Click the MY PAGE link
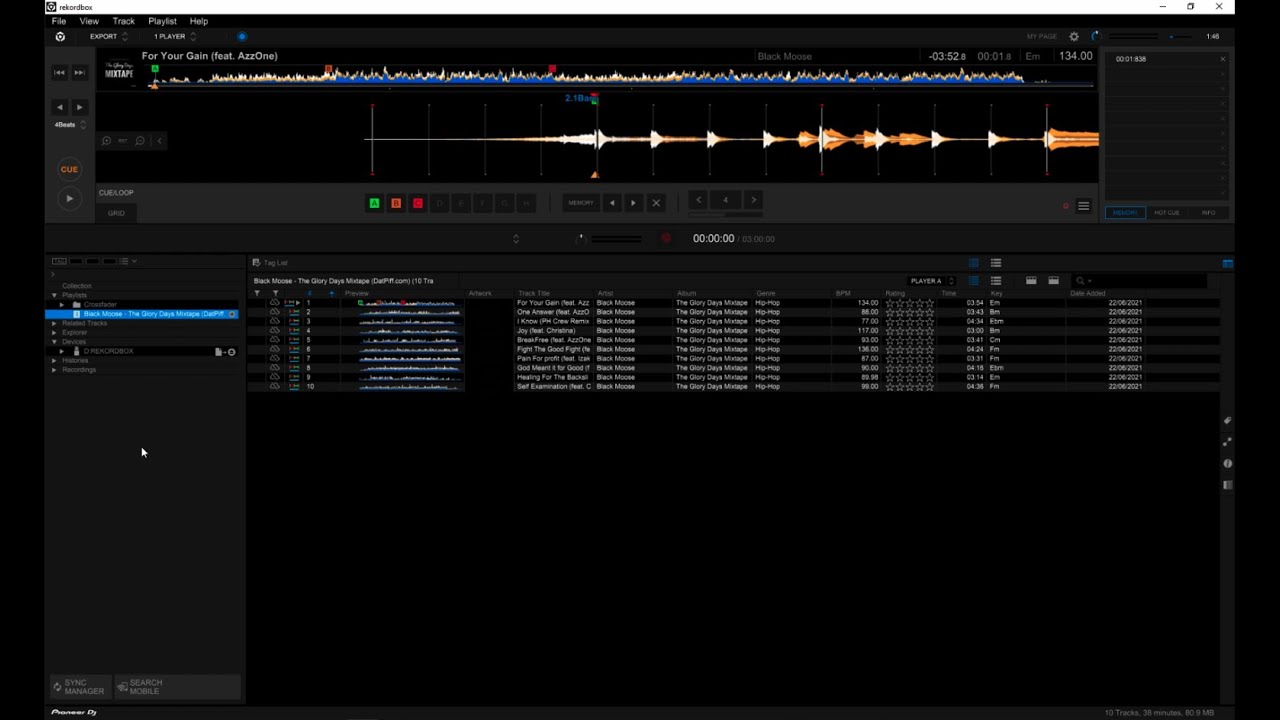Viewport: 1280px width, 720px height. click(x=1041, y=37)
